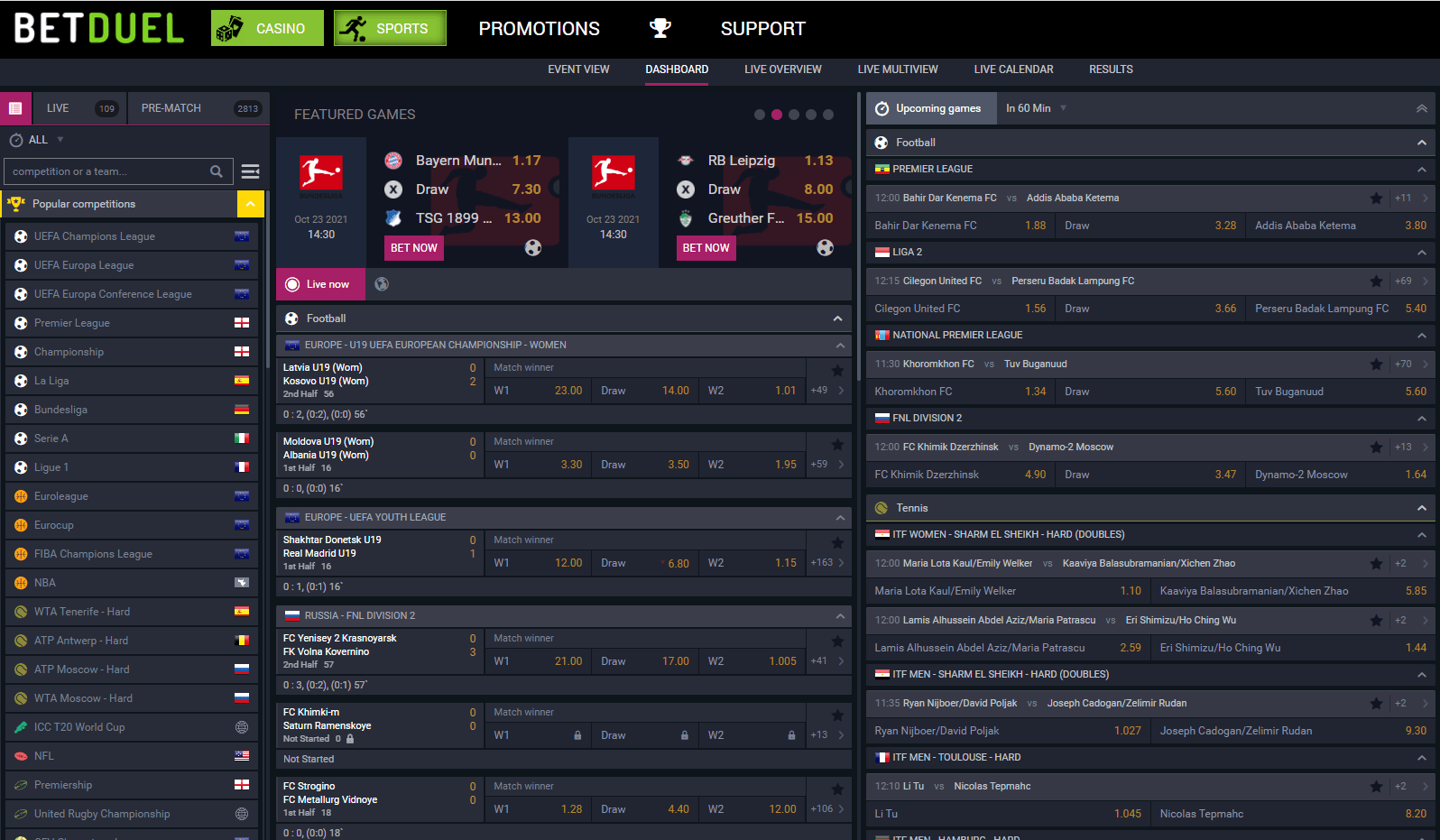Open UEFA Champions League competition
1440x840 pixels.
95,236
